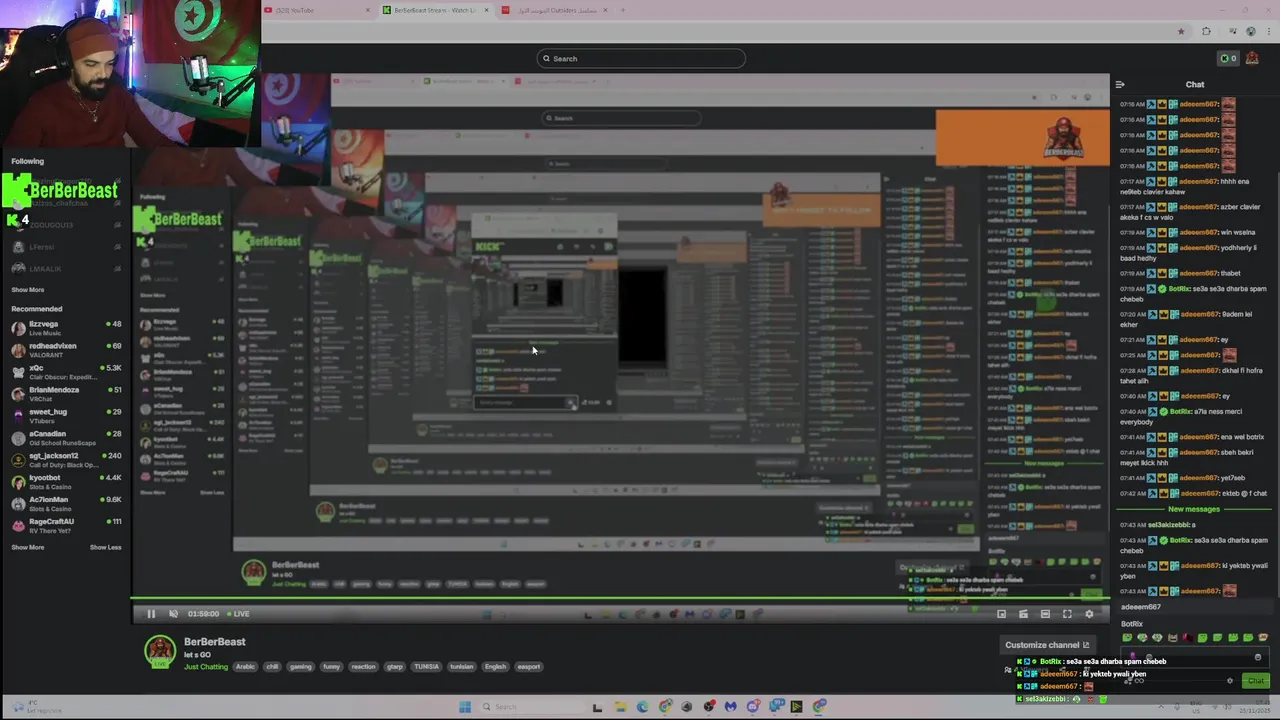Send message with green Chat button
Viewport: 1280px width, 720px height.
click(x=1256, y=681)
